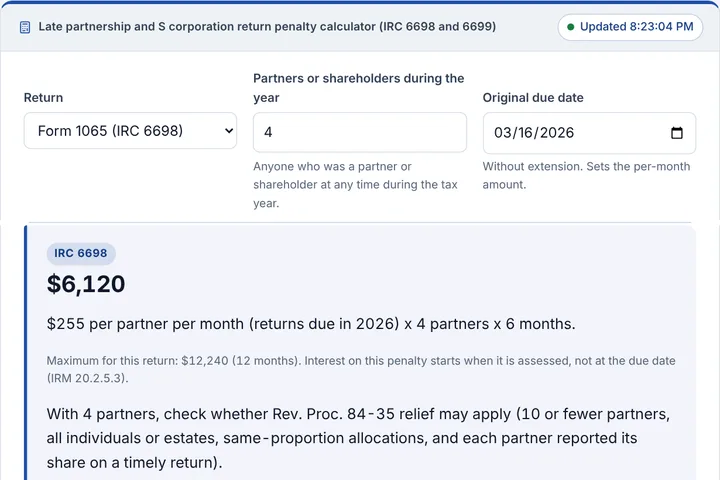
Task: Click the green status dot in Updated badge
Action: coord(570,27)
